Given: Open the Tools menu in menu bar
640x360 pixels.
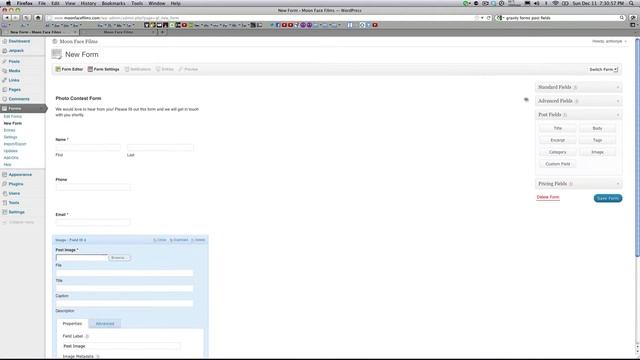Looking at the screenshot, I should pyautogui.click(x=137, y=3).
